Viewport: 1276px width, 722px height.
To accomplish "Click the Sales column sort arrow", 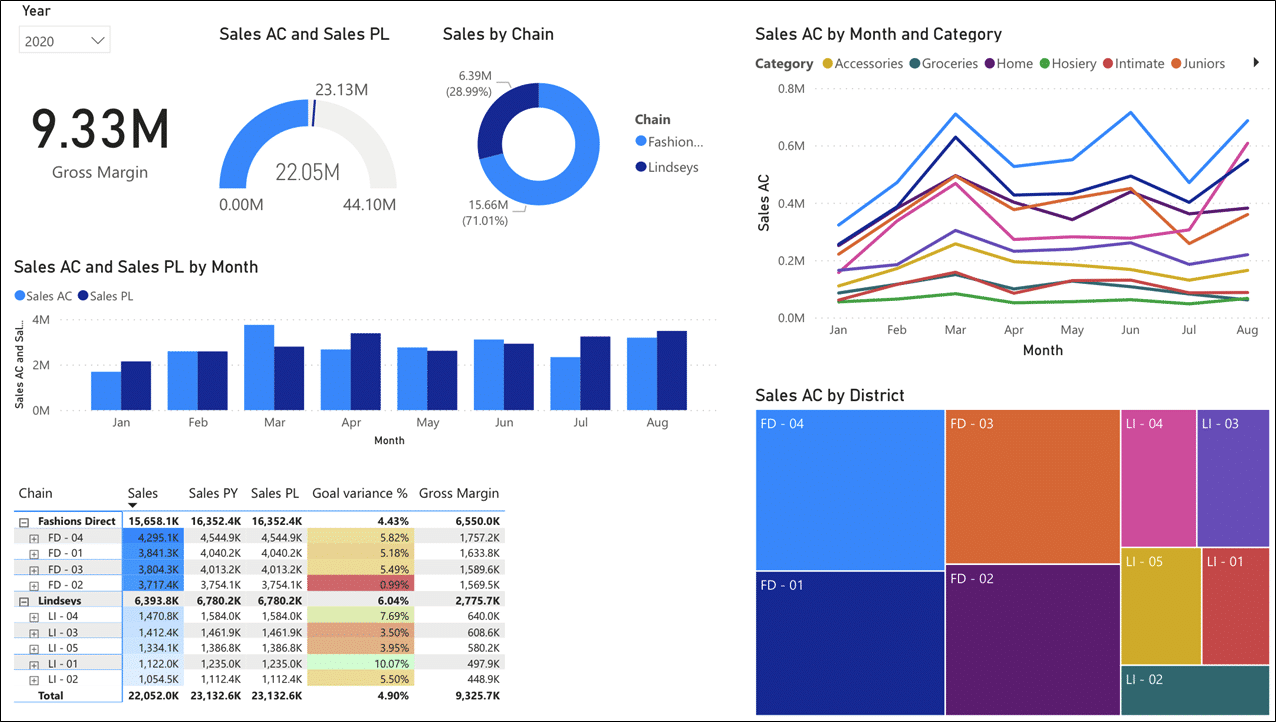I will (133, 505).
